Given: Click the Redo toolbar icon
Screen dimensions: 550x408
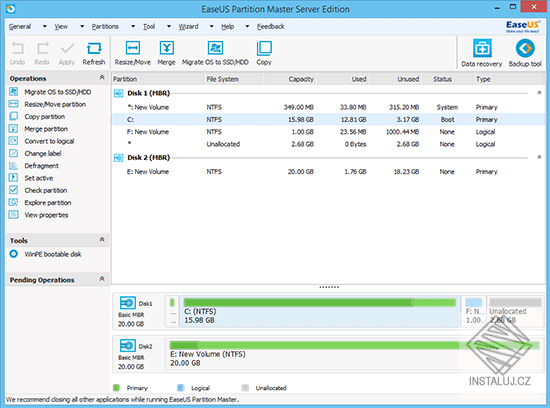Looking at the screenshot, I should point(42,53).
